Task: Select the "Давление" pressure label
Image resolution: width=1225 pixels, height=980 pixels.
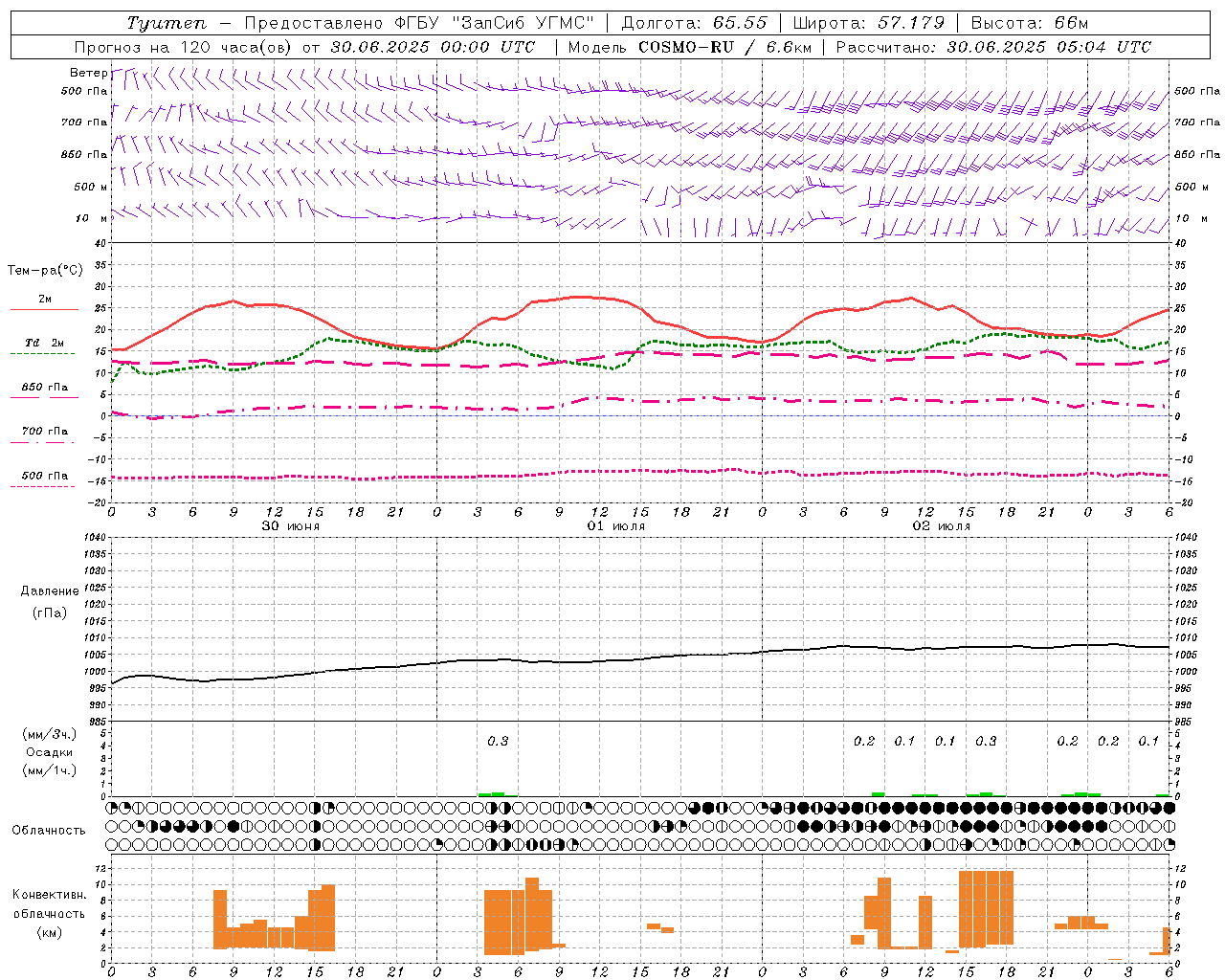Action: pos(50,591)
